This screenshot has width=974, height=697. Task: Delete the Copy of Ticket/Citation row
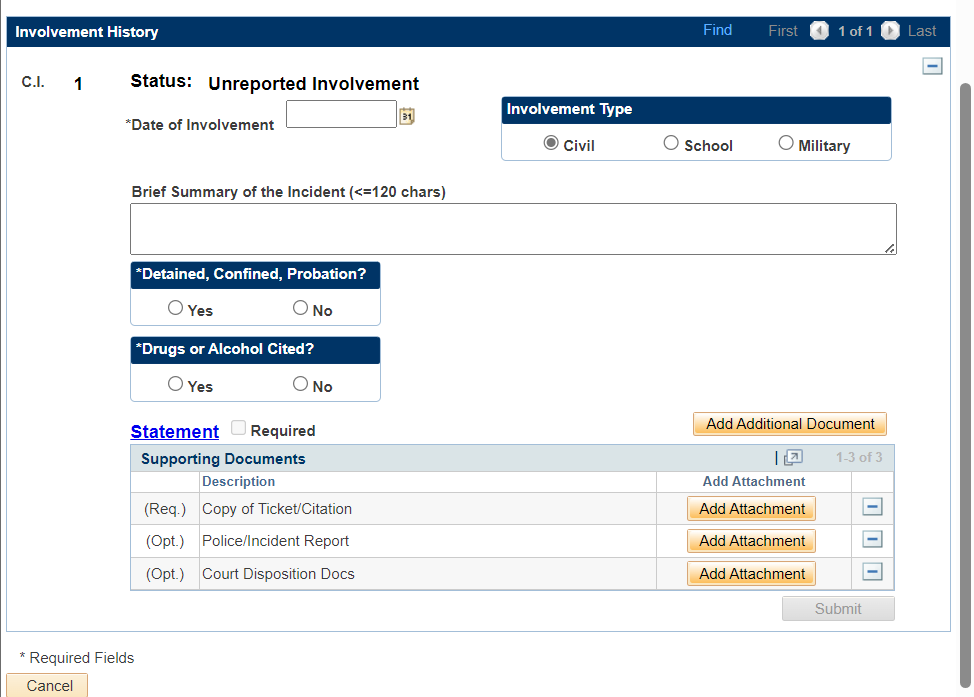point(872,508)
